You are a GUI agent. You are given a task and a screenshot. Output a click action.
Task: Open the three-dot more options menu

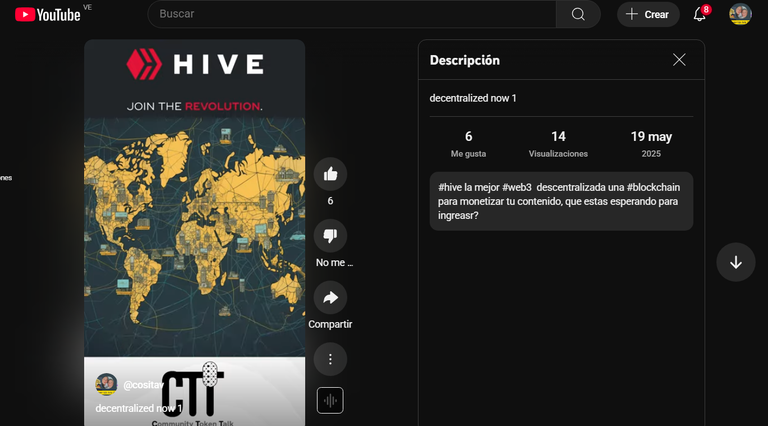(x=330, y=359)
